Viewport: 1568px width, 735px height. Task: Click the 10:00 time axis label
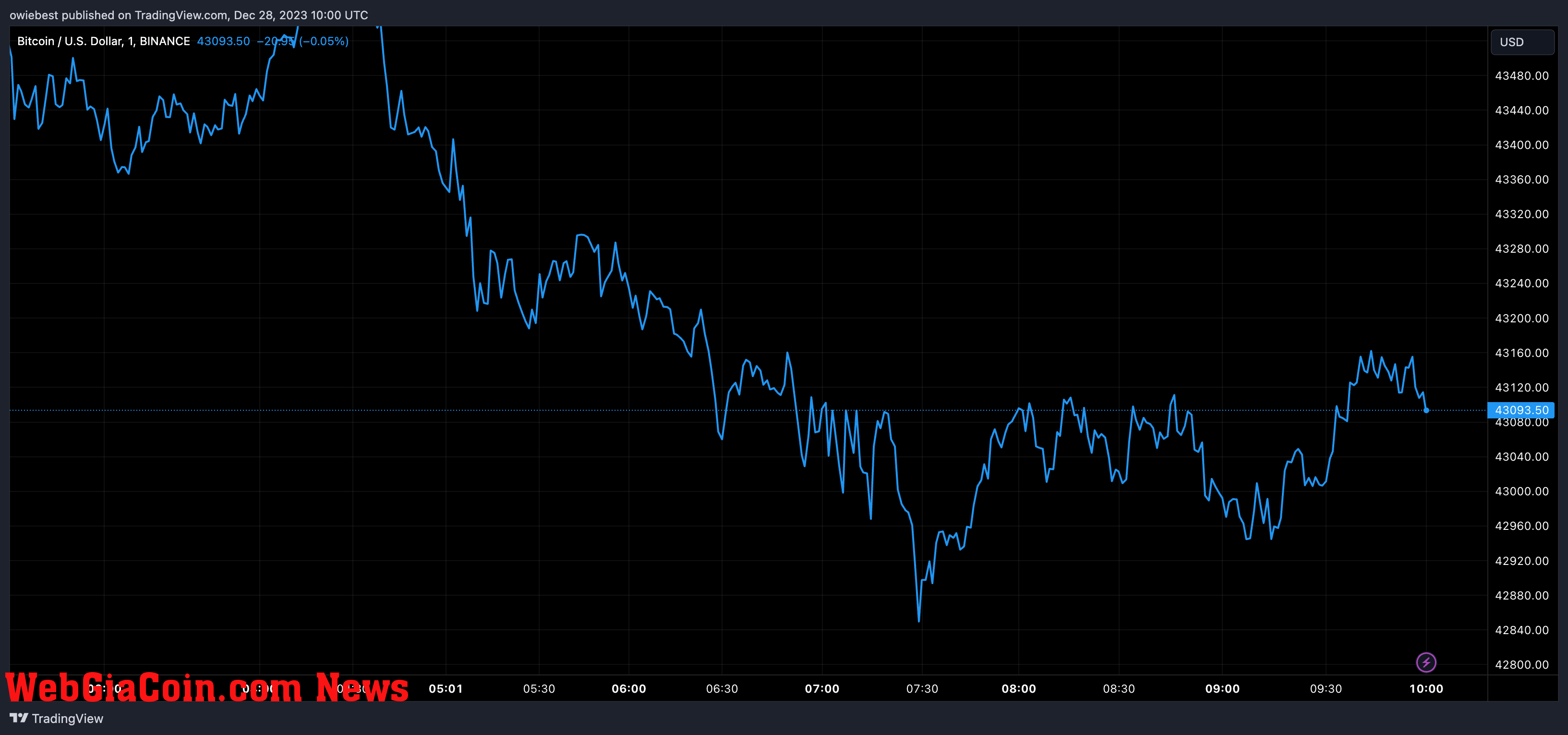(1426, 689)
